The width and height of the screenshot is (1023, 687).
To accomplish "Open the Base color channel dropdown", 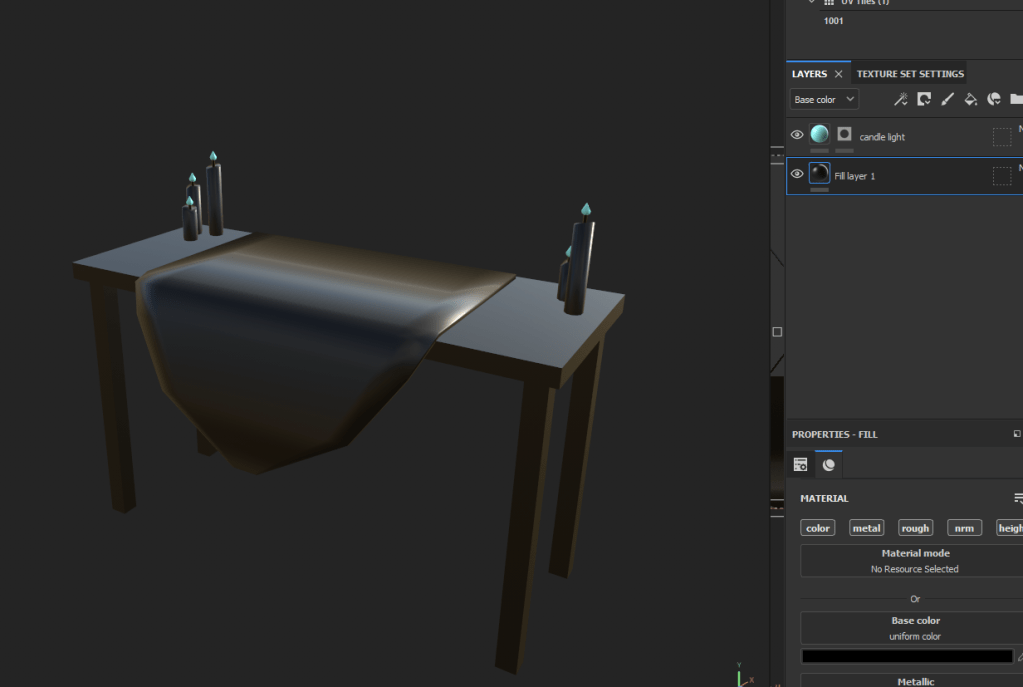I will coord(824,99).
